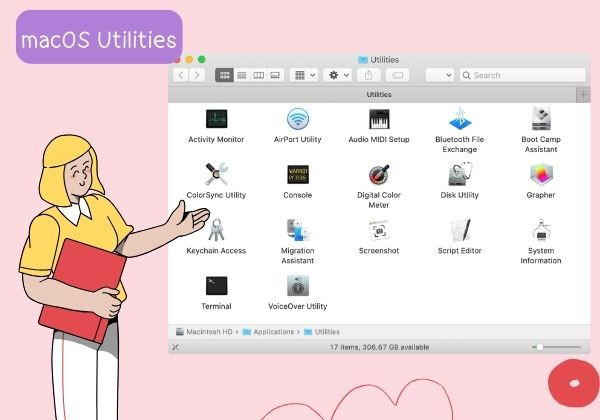Viewport: 600px width, 420px height.
Task: Click the Utilities folder icon in title
Action: tap(363, 60)
